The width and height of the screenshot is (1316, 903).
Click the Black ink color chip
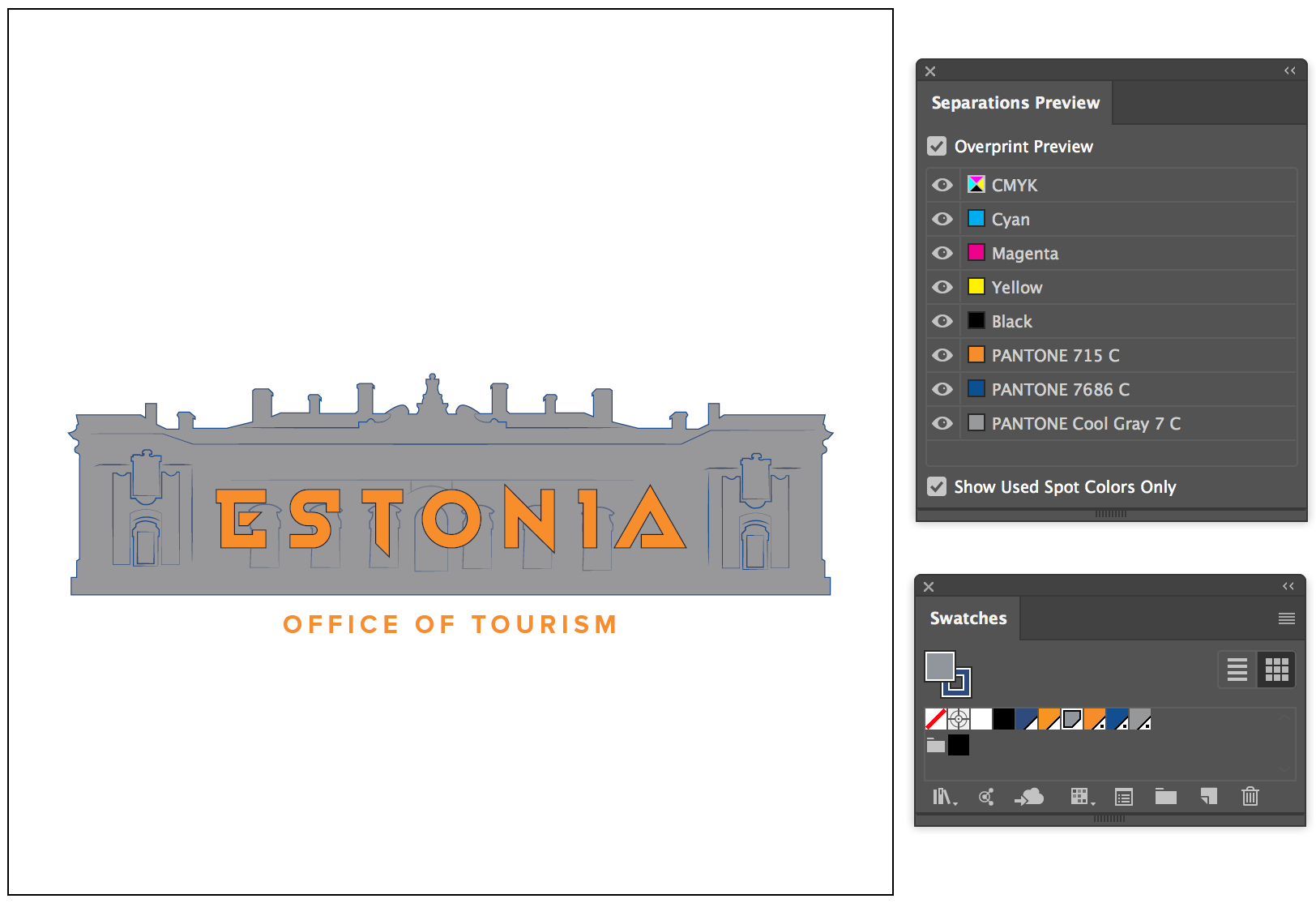pyautogui.click(x=976, y=320)
